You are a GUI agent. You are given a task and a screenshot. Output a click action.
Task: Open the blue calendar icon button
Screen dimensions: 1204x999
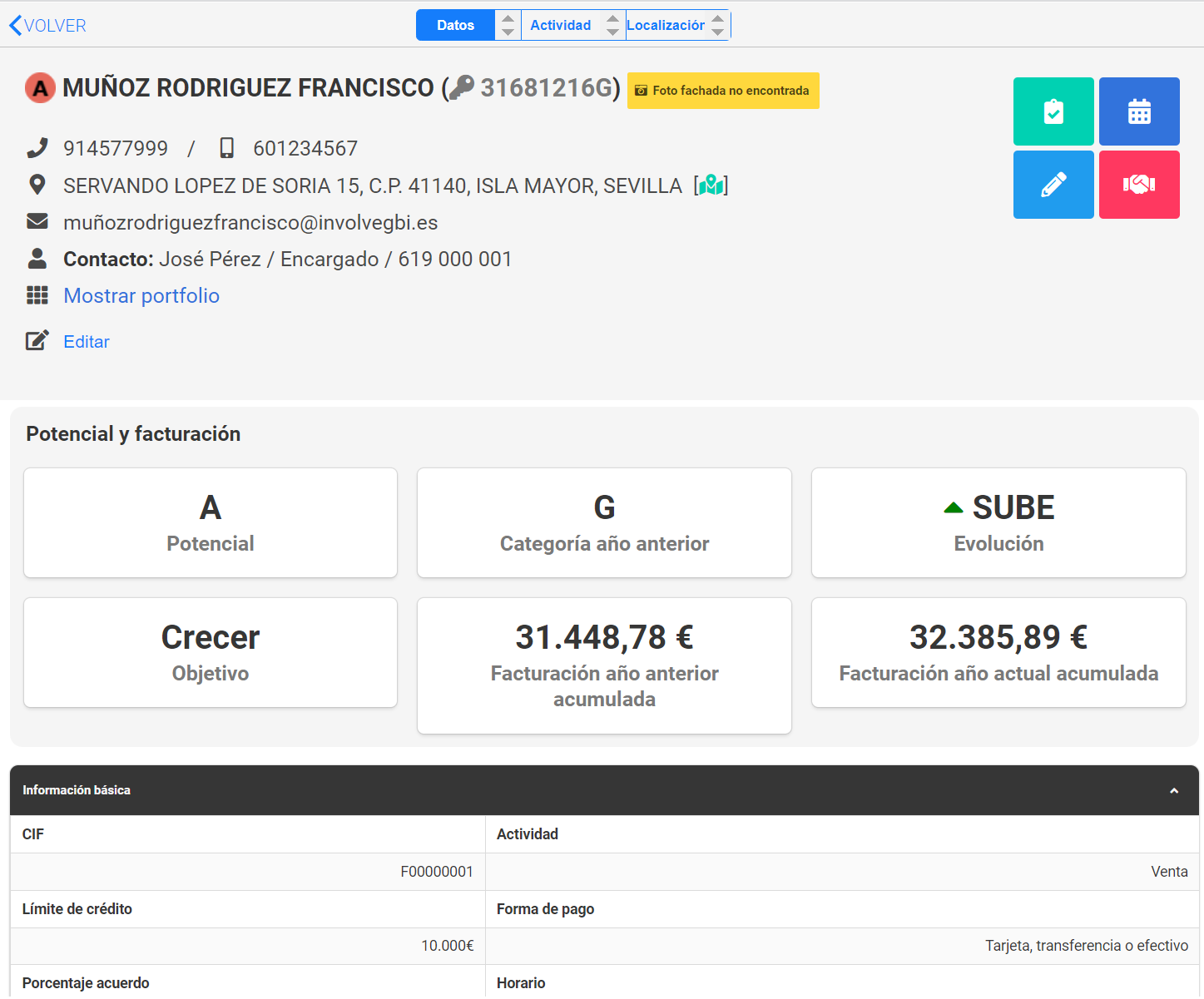click(x=1139, y=111)
